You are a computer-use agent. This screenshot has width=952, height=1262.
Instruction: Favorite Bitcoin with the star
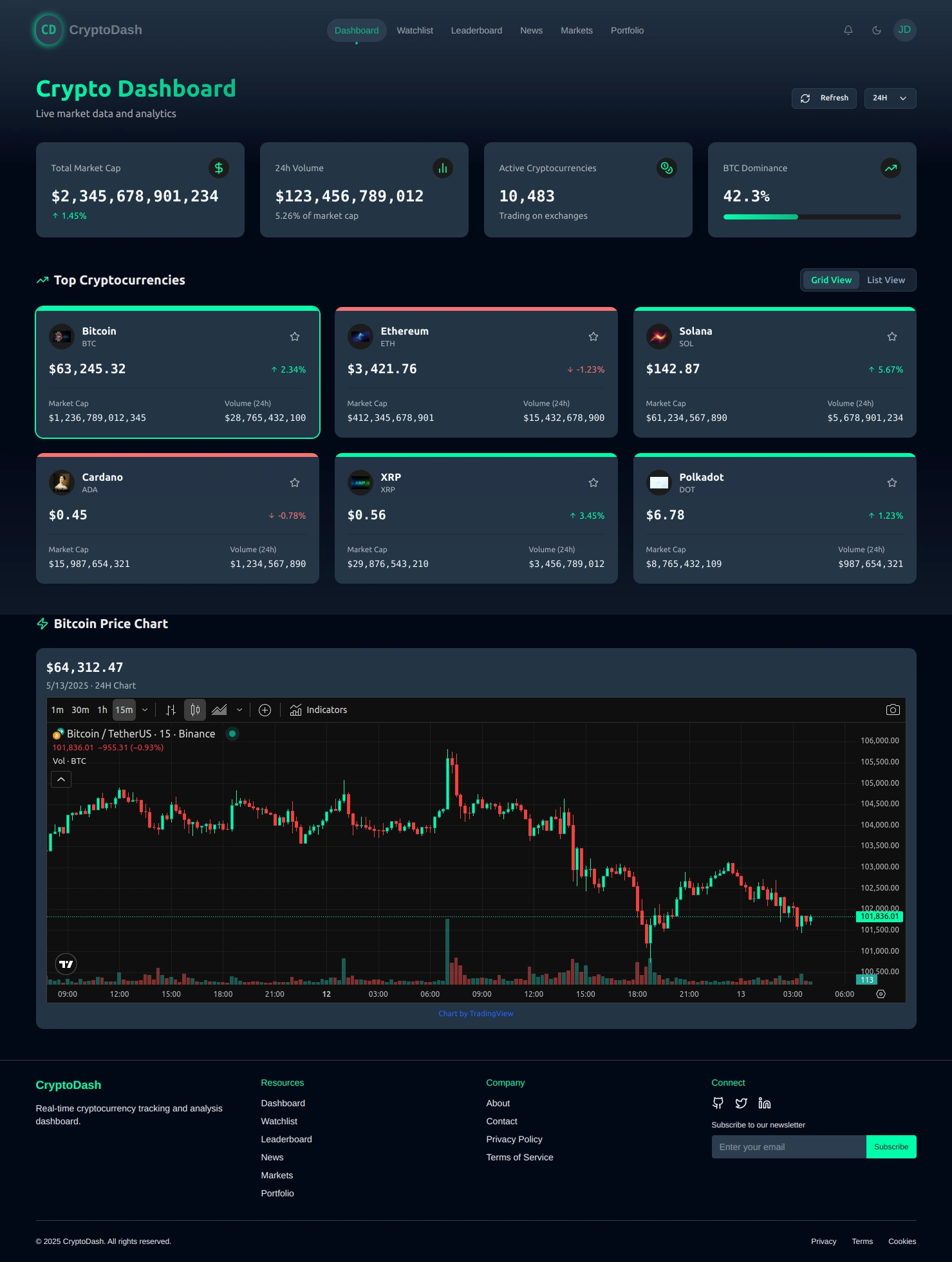tap(295, 337)
